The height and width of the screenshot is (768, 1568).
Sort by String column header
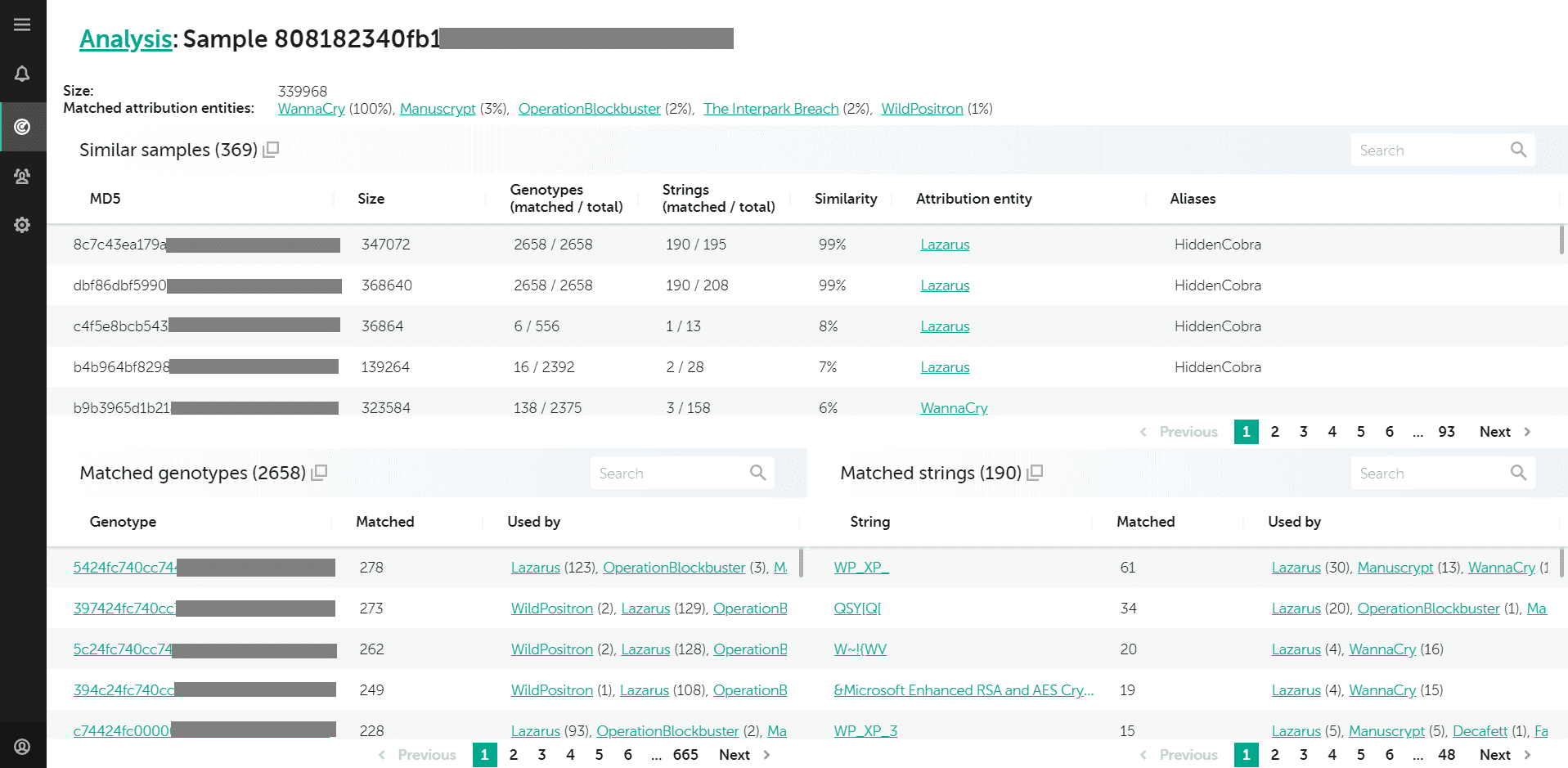point(869,522)
